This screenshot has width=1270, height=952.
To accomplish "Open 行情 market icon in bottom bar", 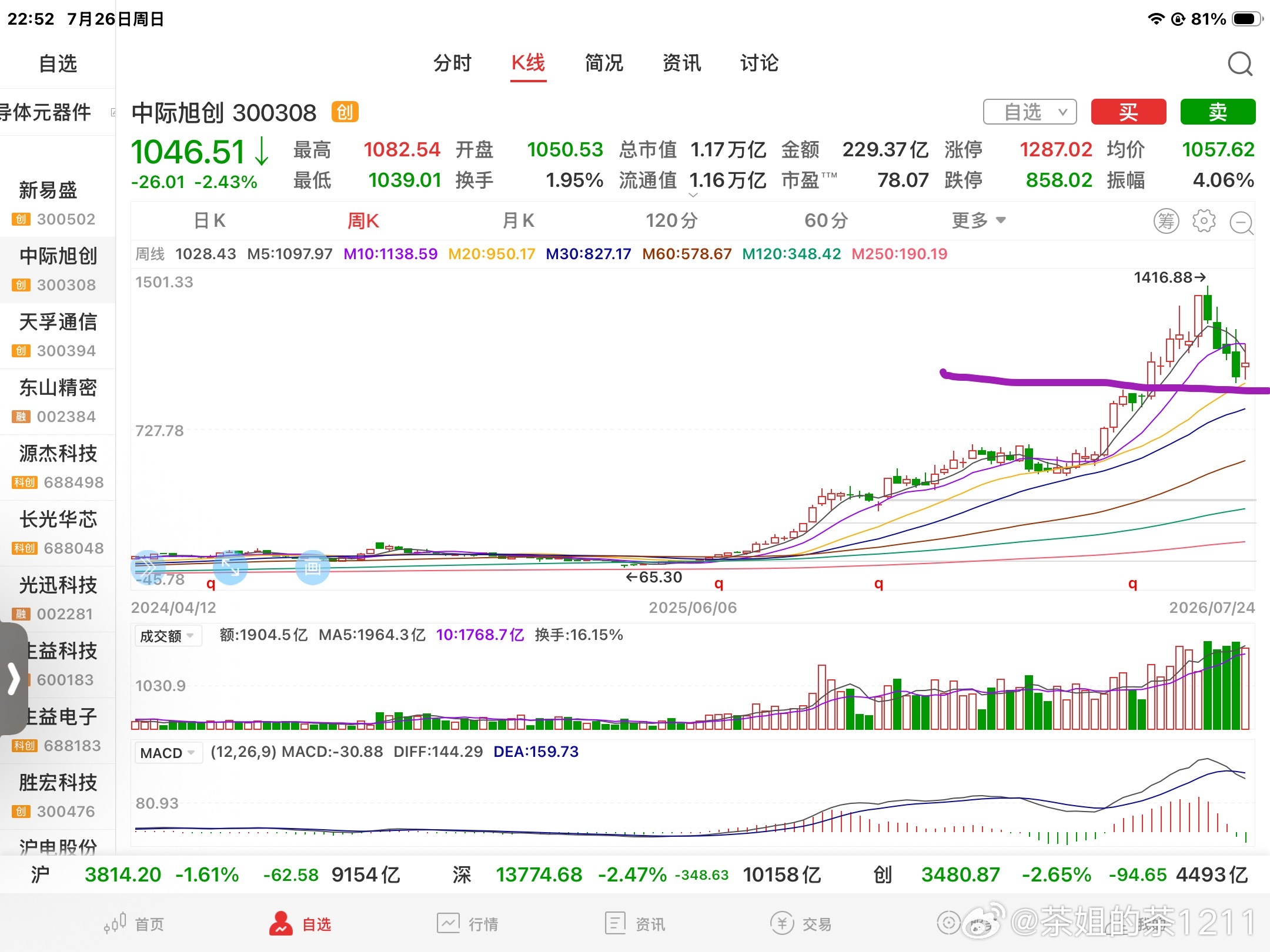I will coord(448,923).
